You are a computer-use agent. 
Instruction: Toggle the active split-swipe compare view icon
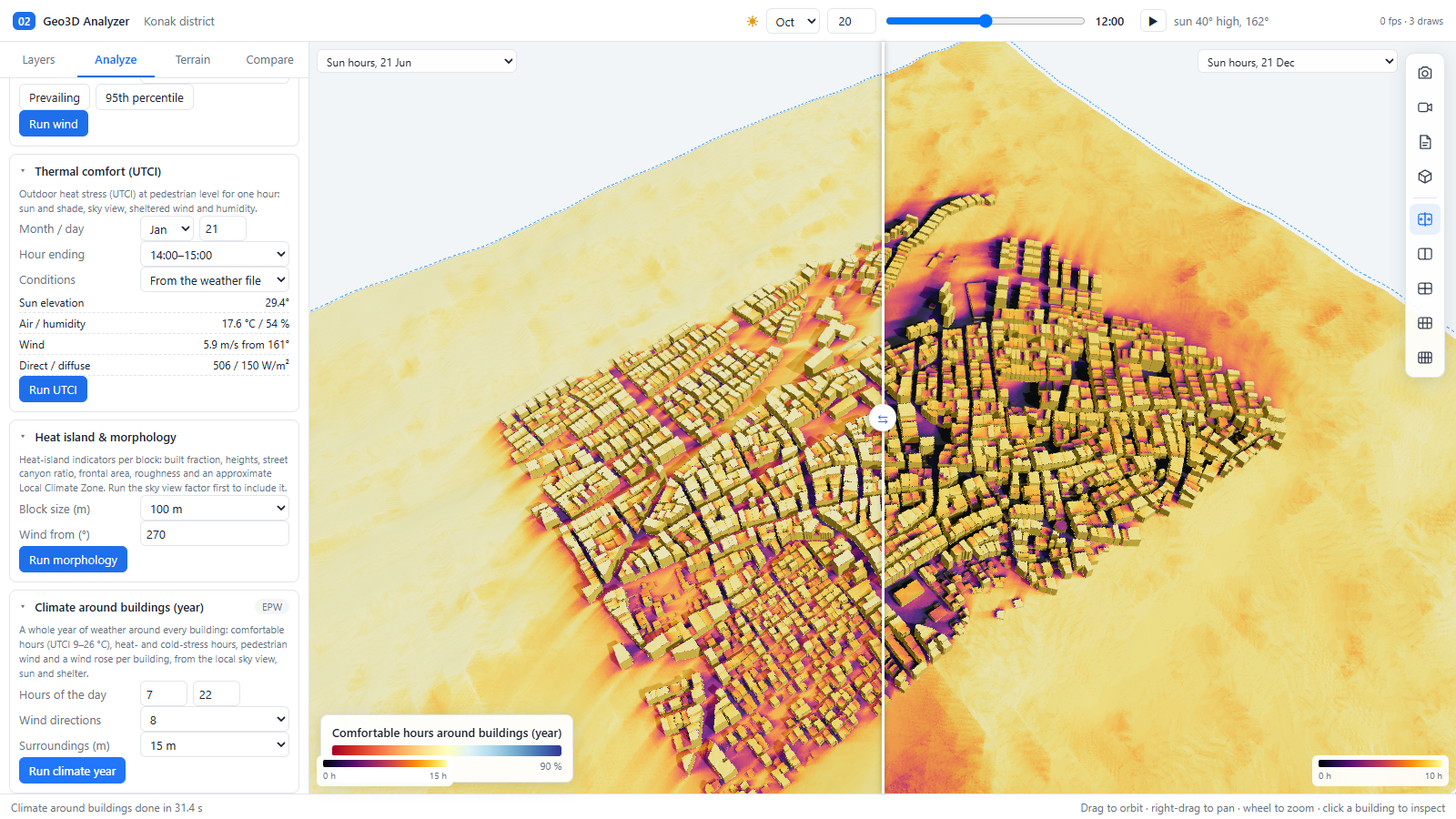click(x=1425, y=219)
